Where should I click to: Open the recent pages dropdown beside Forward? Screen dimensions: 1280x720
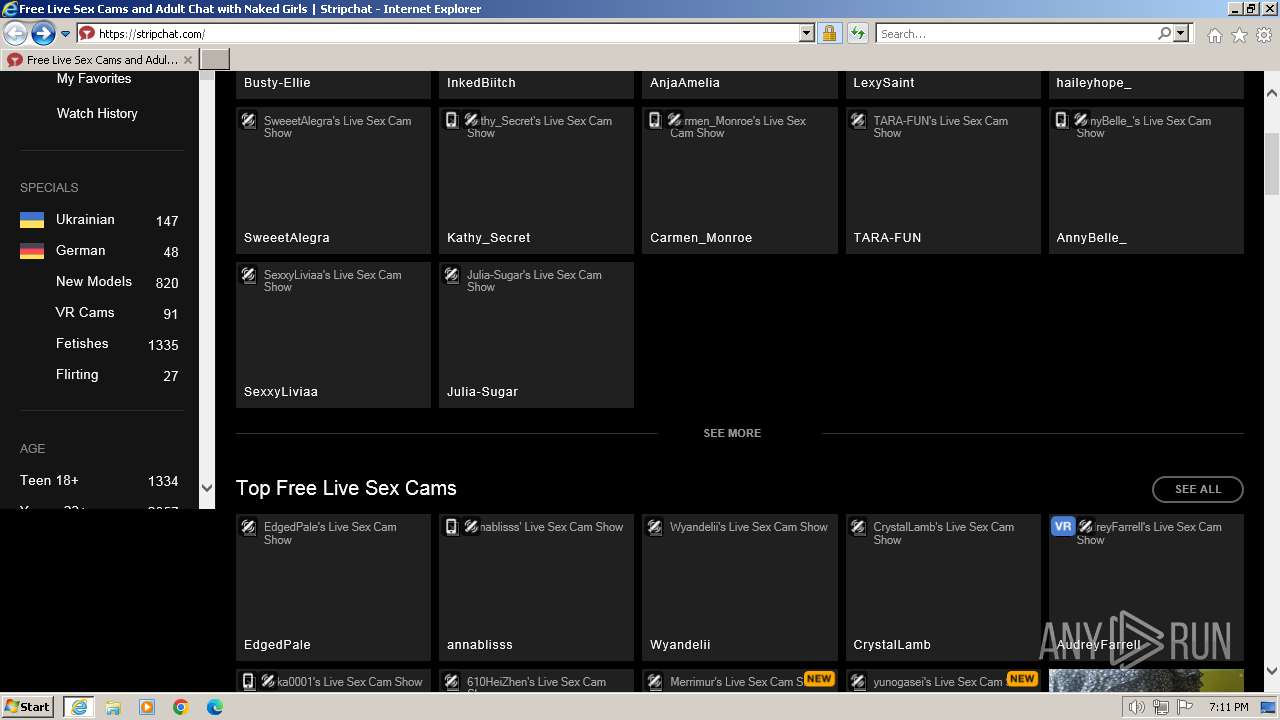point(65,34)
